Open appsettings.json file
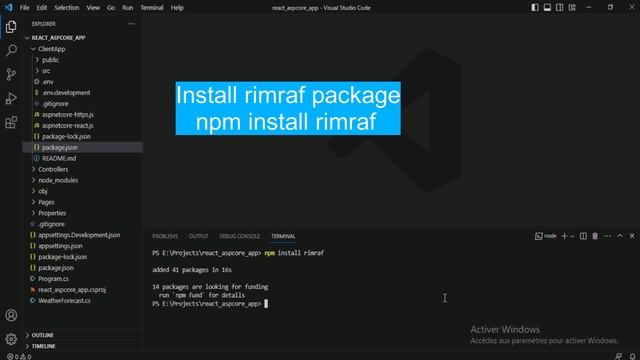Image resolution: width=640 pixels, height=360 pixels. coord(82,246)
